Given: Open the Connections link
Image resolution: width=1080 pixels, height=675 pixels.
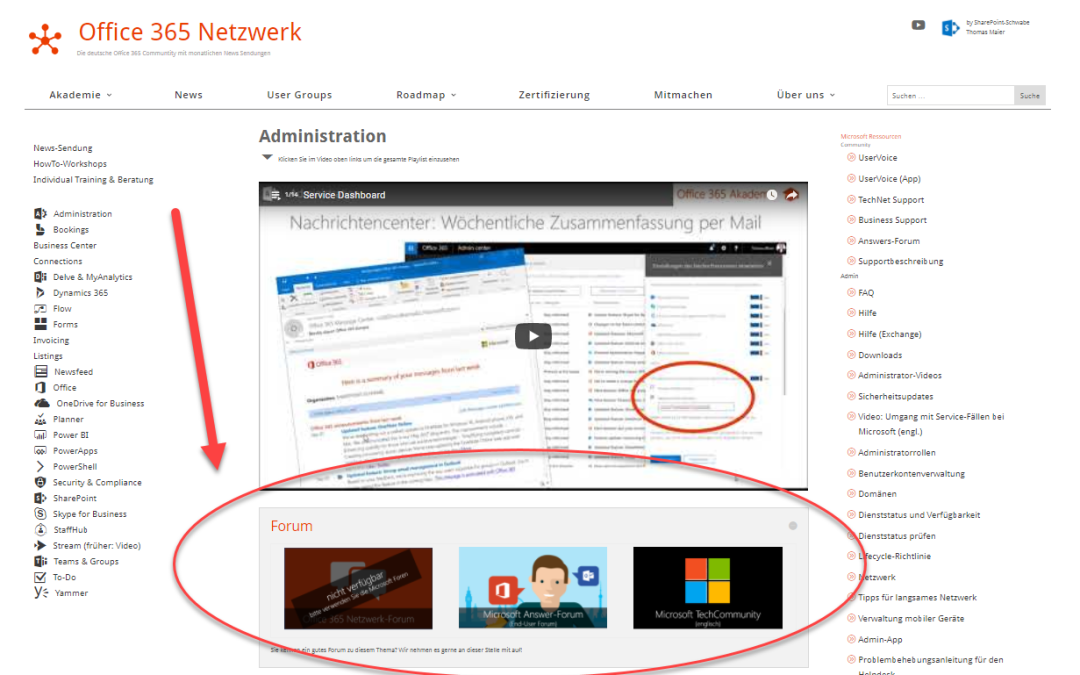Looking at the screenshot, I should (x=58, y=261).
